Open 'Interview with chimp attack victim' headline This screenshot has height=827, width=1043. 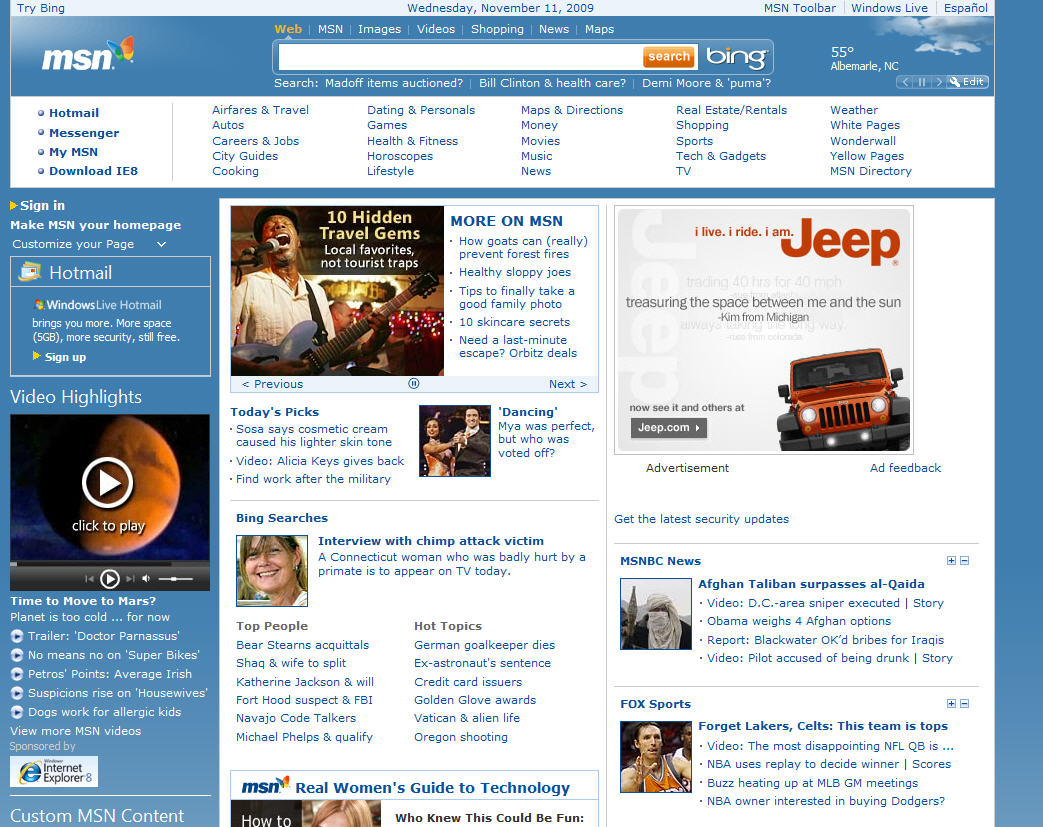coord(431,541)
